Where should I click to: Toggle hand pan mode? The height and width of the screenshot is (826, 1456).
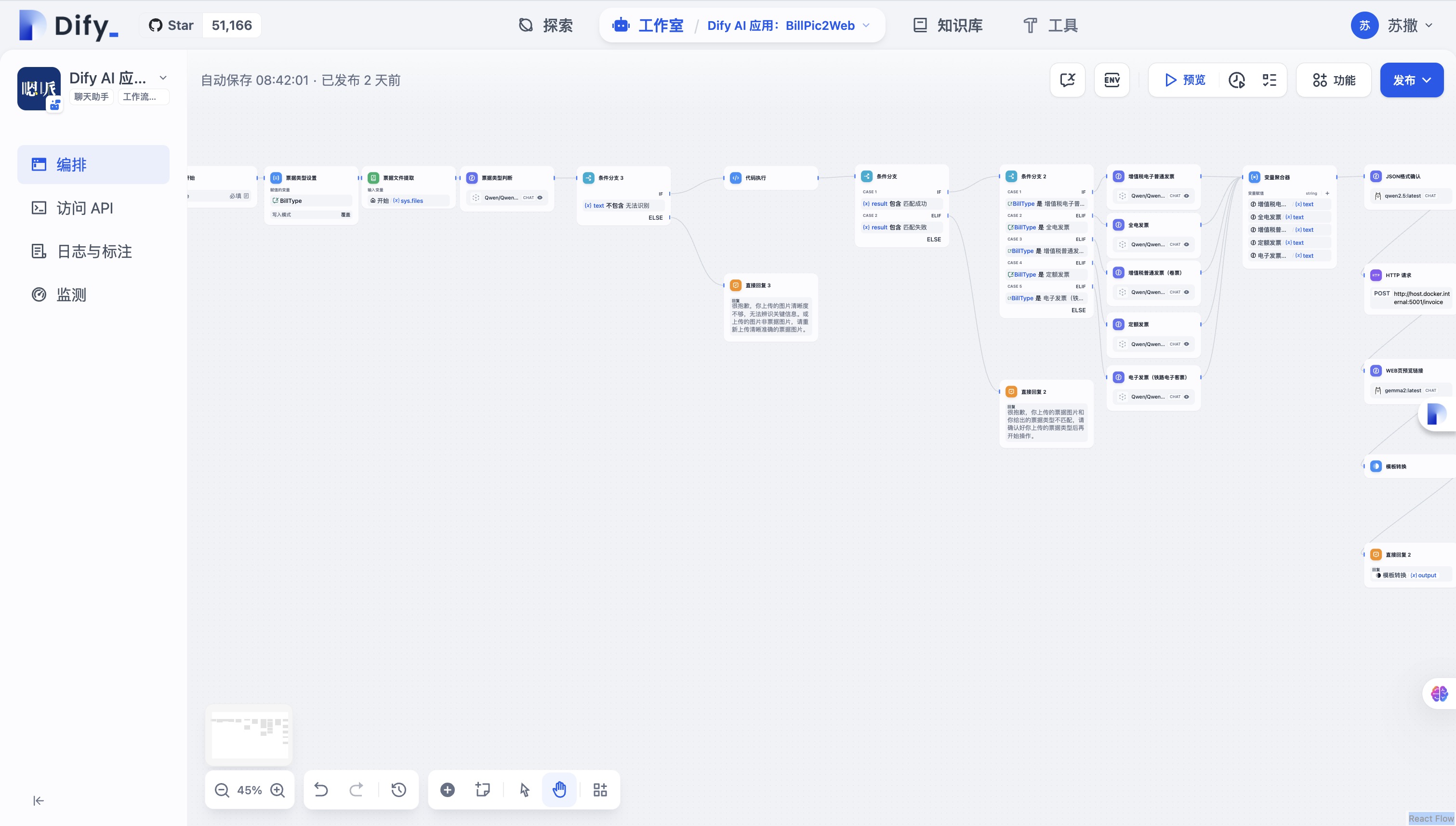point(559,790)
